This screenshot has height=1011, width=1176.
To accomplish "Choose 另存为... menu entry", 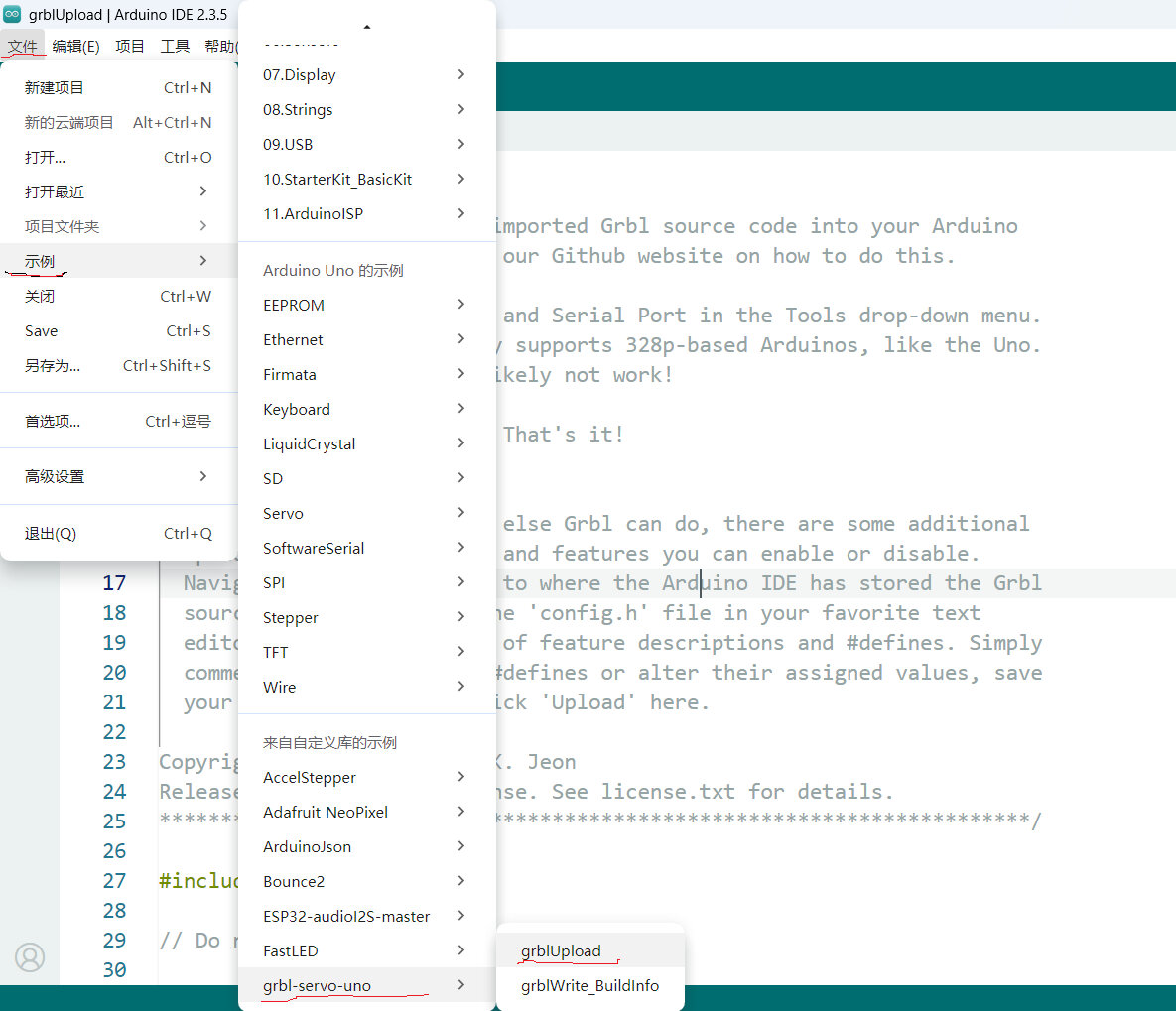I will pos(118,365).
